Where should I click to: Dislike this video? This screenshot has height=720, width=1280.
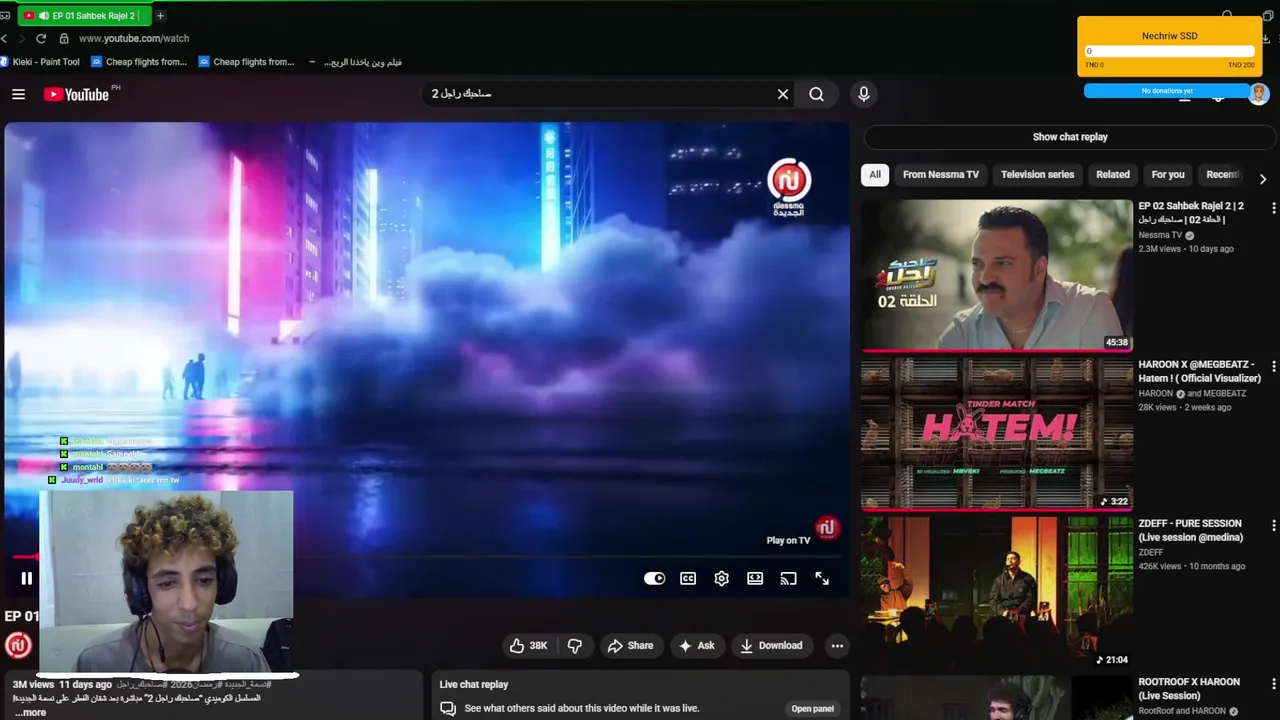tap(575, 646)
